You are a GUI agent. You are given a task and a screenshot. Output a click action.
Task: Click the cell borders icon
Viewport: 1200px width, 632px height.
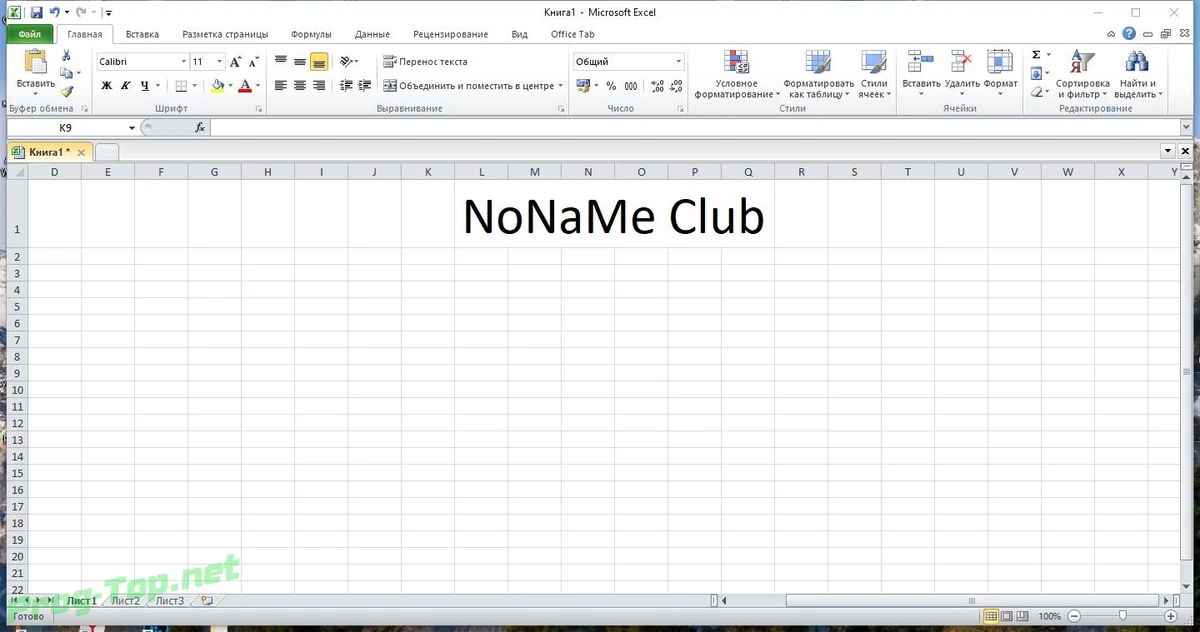(x=180, y=86)
